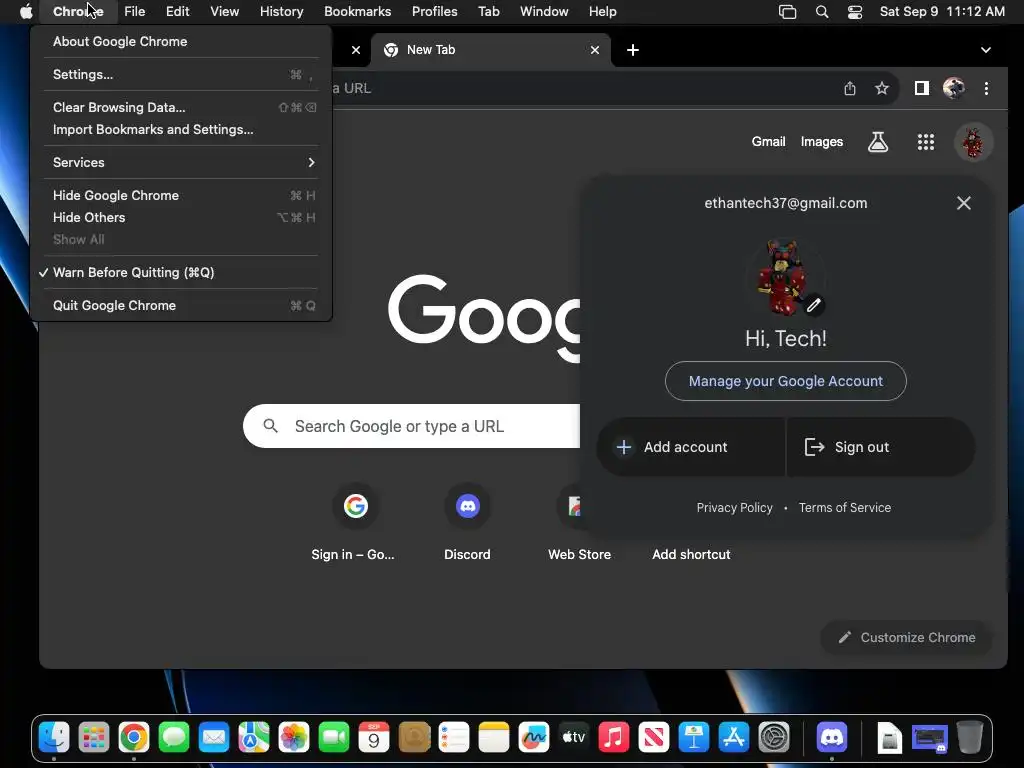Select About Google Chrome
Viewport: 1024px width, 768px height.
pos(181,42)
